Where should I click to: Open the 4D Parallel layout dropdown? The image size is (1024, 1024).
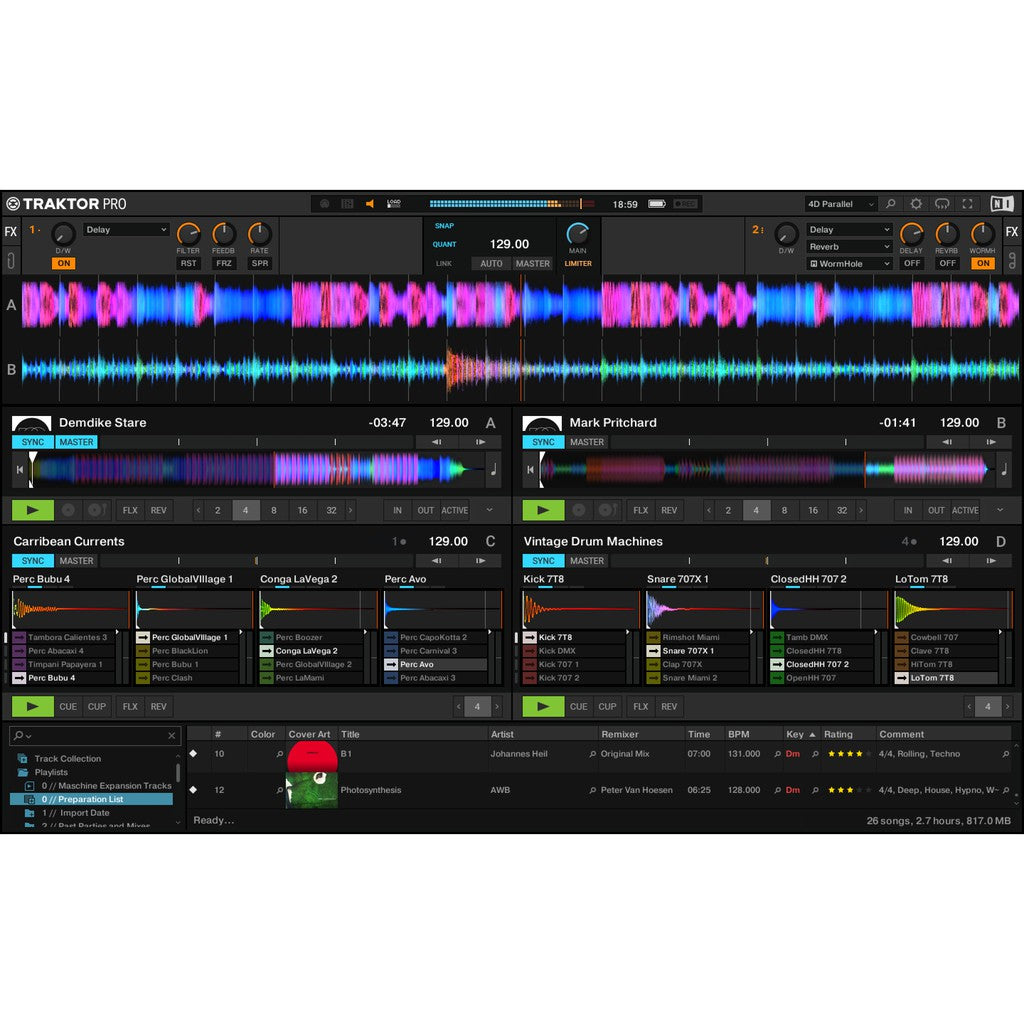[840, 203]
